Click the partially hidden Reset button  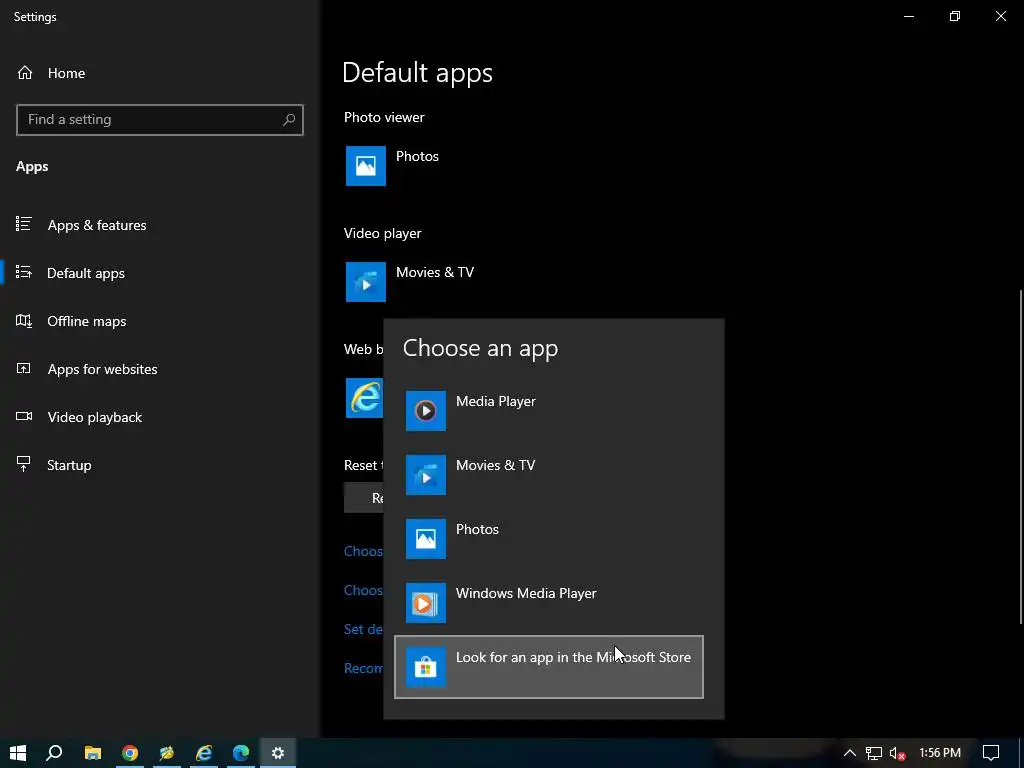(364, 498)
